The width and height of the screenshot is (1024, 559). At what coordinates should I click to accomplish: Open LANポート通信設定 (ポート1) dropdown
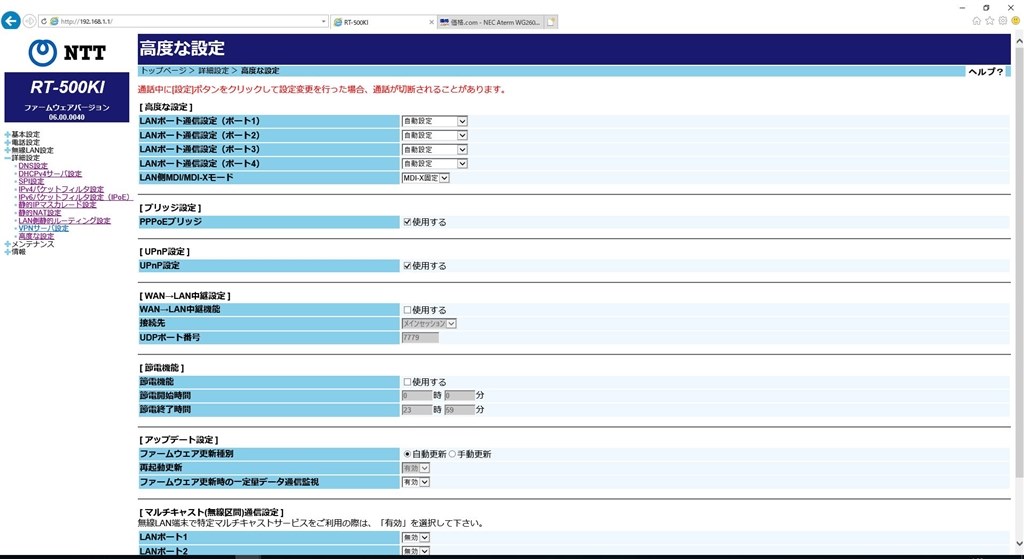point(434,121)
